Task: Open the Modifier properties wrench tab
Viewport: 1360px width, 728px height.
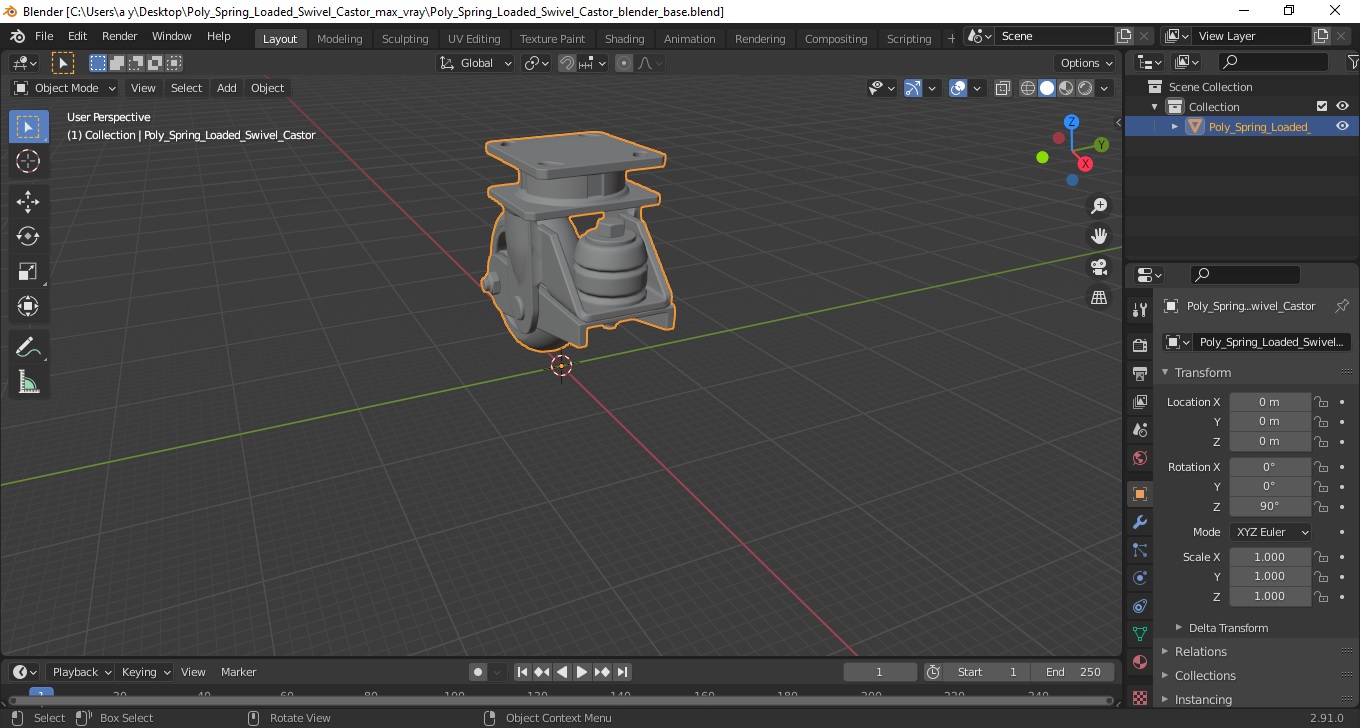Action: (1140, 522)
